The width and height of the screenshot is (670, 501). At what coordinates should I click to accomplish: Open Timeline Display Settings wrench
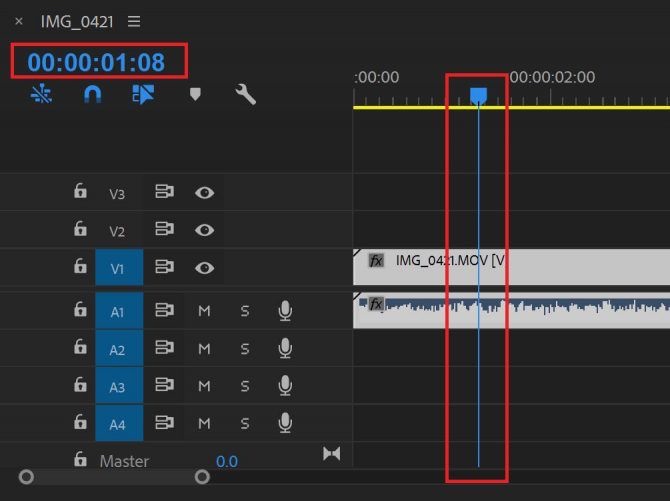pos(246,94)
